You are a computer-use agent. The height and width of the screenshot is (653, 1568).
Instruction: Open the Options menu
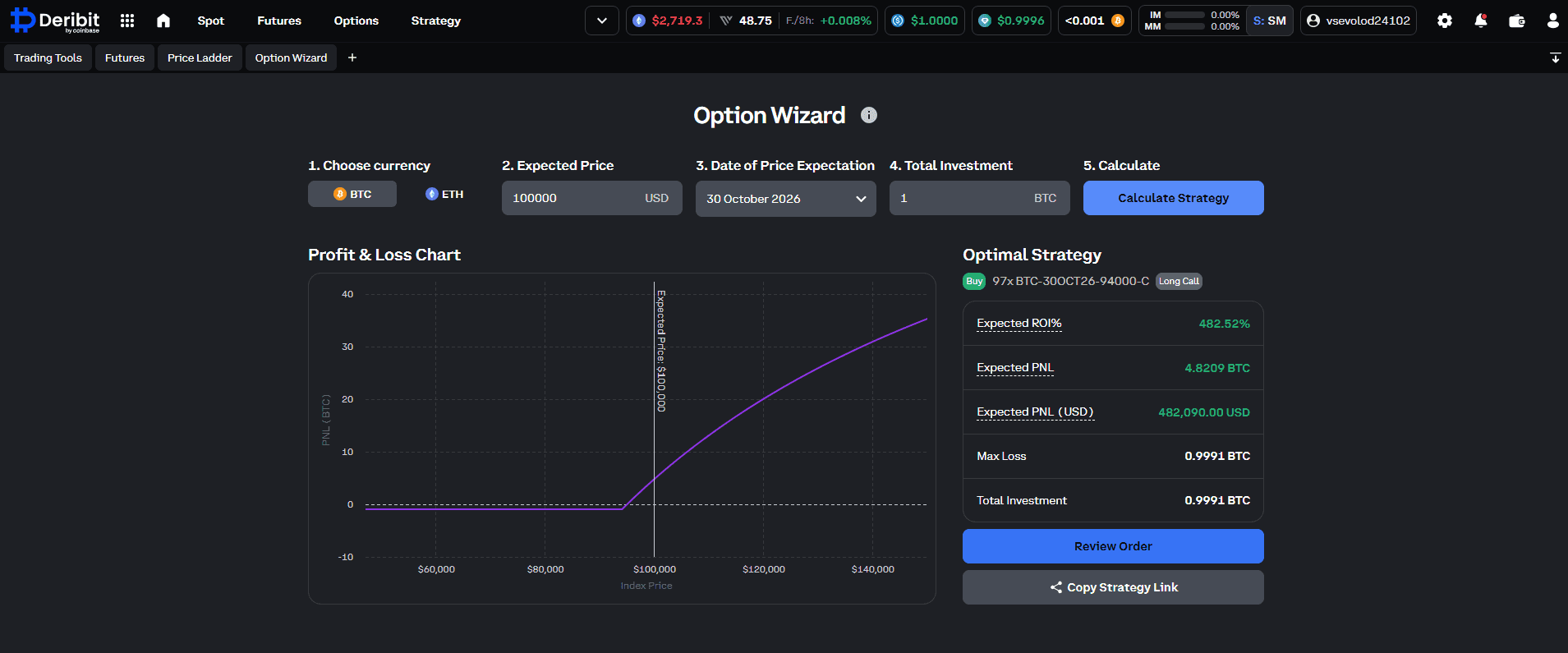pos(356,21)
